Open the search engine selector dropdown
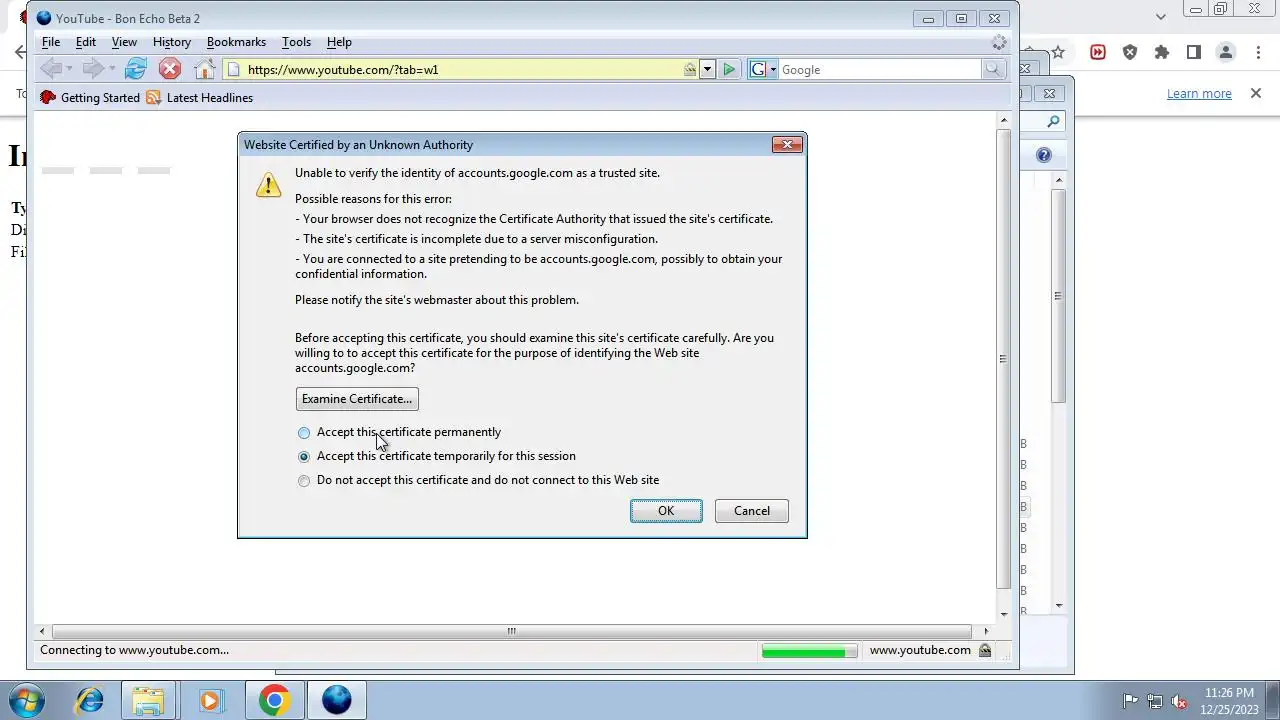The image size is (1280, 720). point(773,69)
